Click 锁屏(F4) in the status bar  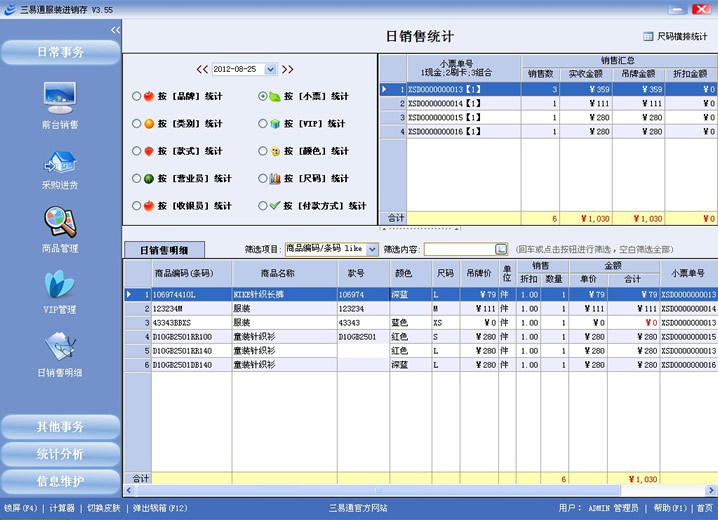21,508
